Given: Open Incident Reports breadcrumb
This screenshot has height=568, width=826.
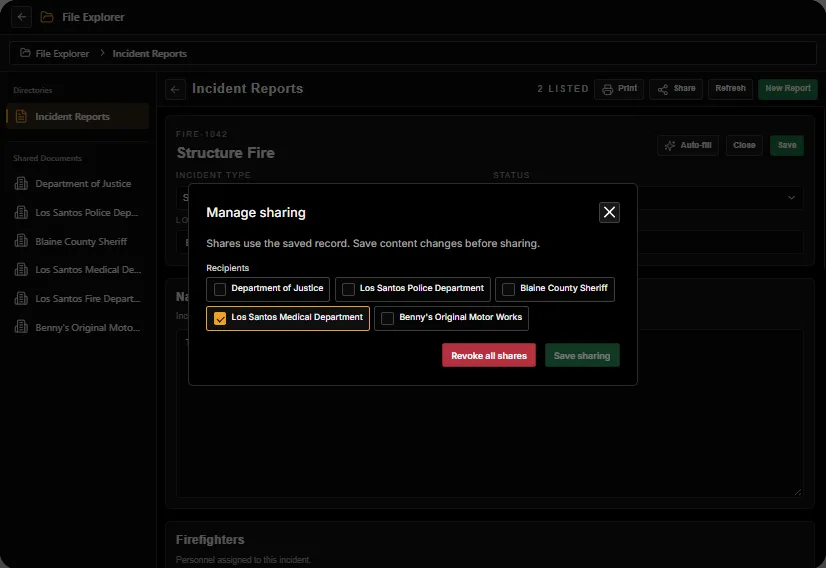Looking at the screenshot, I should coord(150,53).
